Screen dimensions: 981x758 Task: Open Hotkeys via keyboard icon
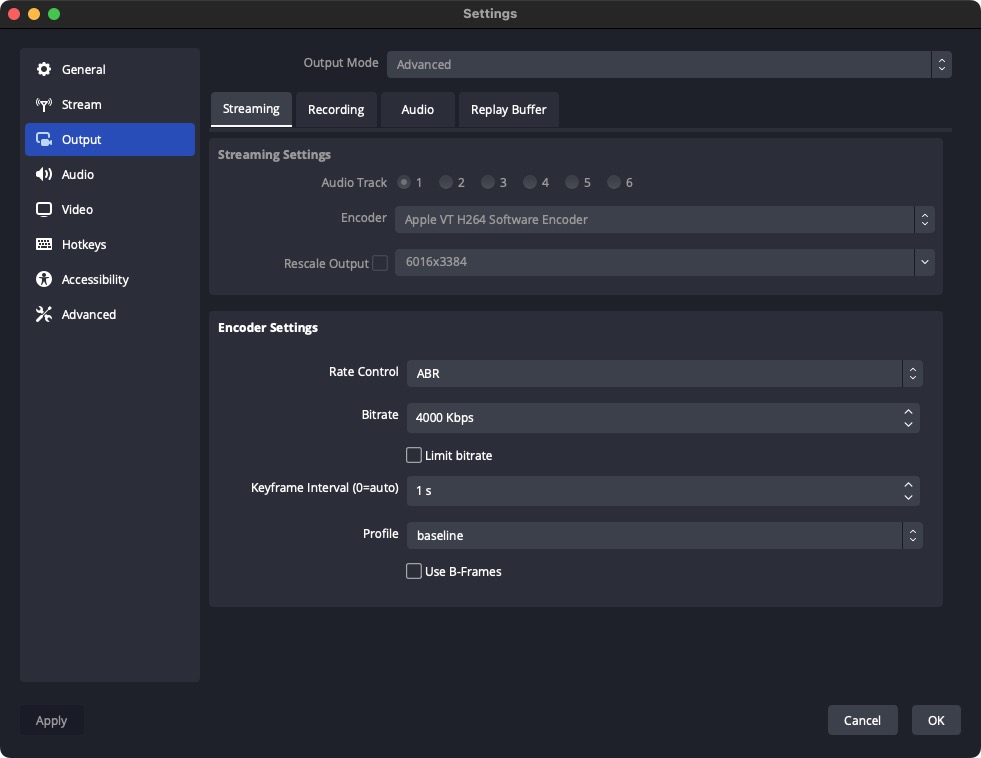(x=44, y=245)
